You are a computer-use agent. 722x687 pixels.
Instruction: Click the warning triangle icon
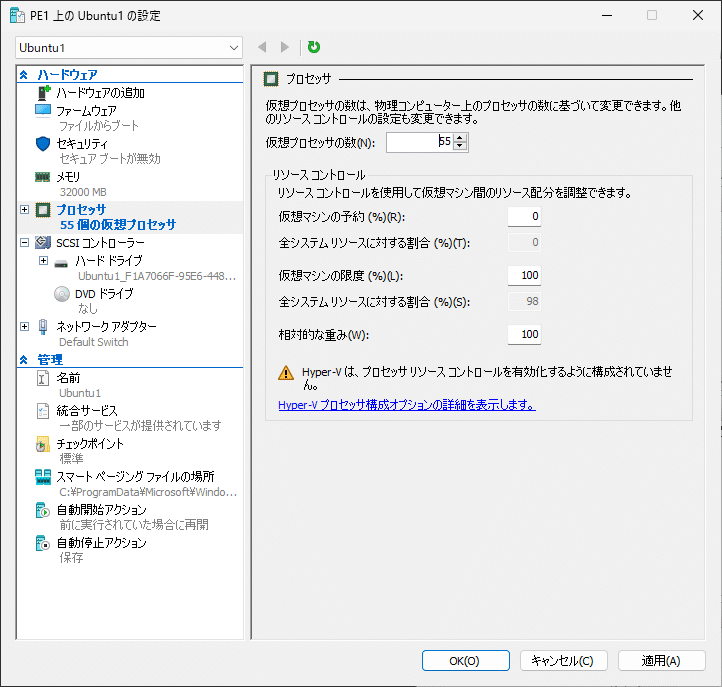pos(286,373)
